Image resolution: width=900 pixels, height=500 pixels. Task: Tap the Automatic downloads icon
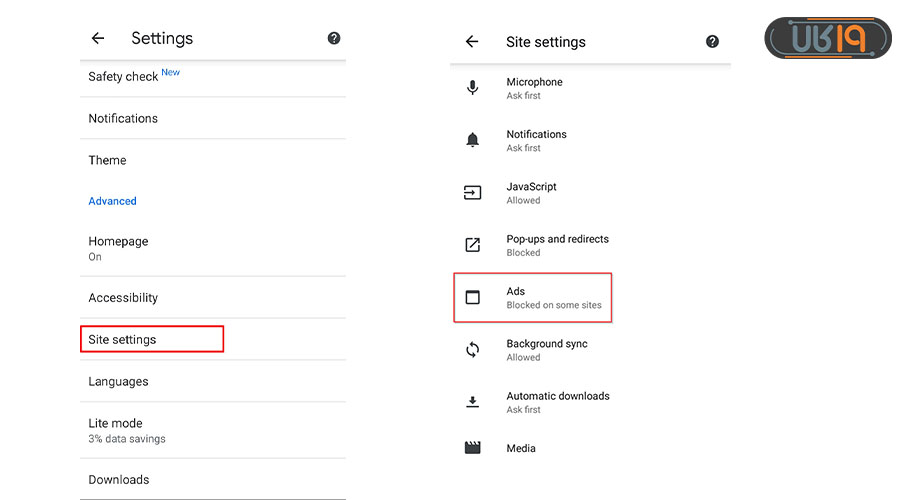tap(473, 402)
